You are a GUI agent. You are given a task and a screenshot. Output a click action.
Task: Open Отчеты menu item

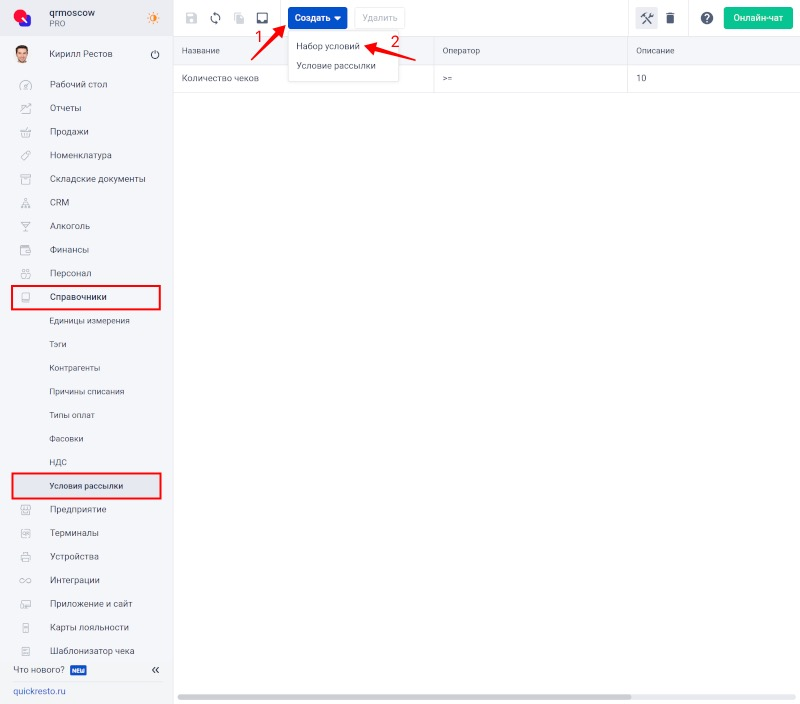(66, 108)
